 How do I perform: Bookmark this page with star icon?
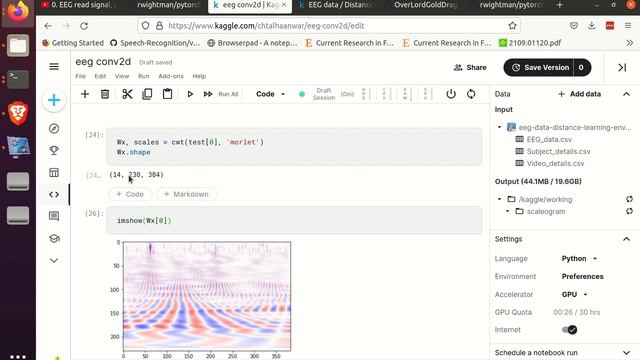tap(512, 26)
